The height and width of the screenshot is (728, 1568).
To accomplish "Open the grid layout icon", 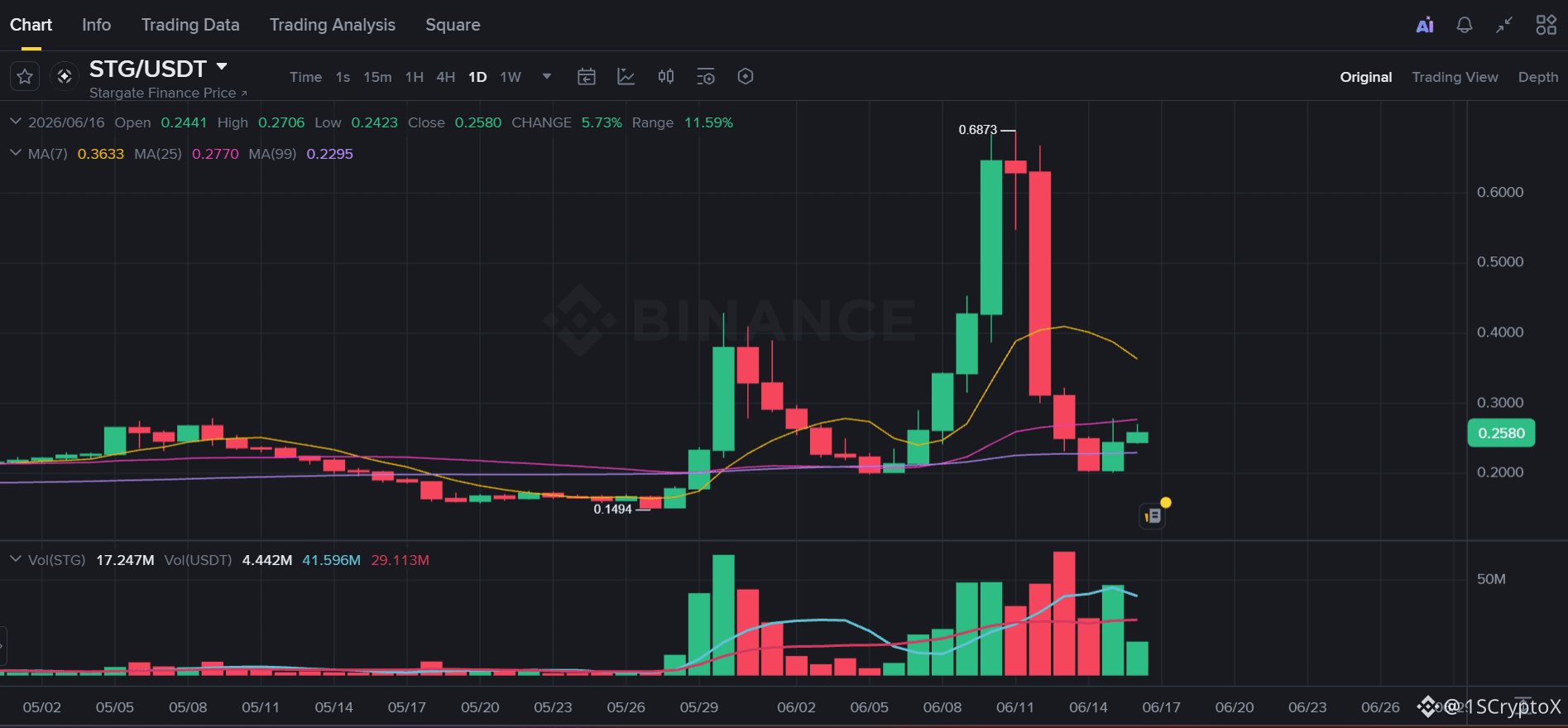I will click(1546, 25).
